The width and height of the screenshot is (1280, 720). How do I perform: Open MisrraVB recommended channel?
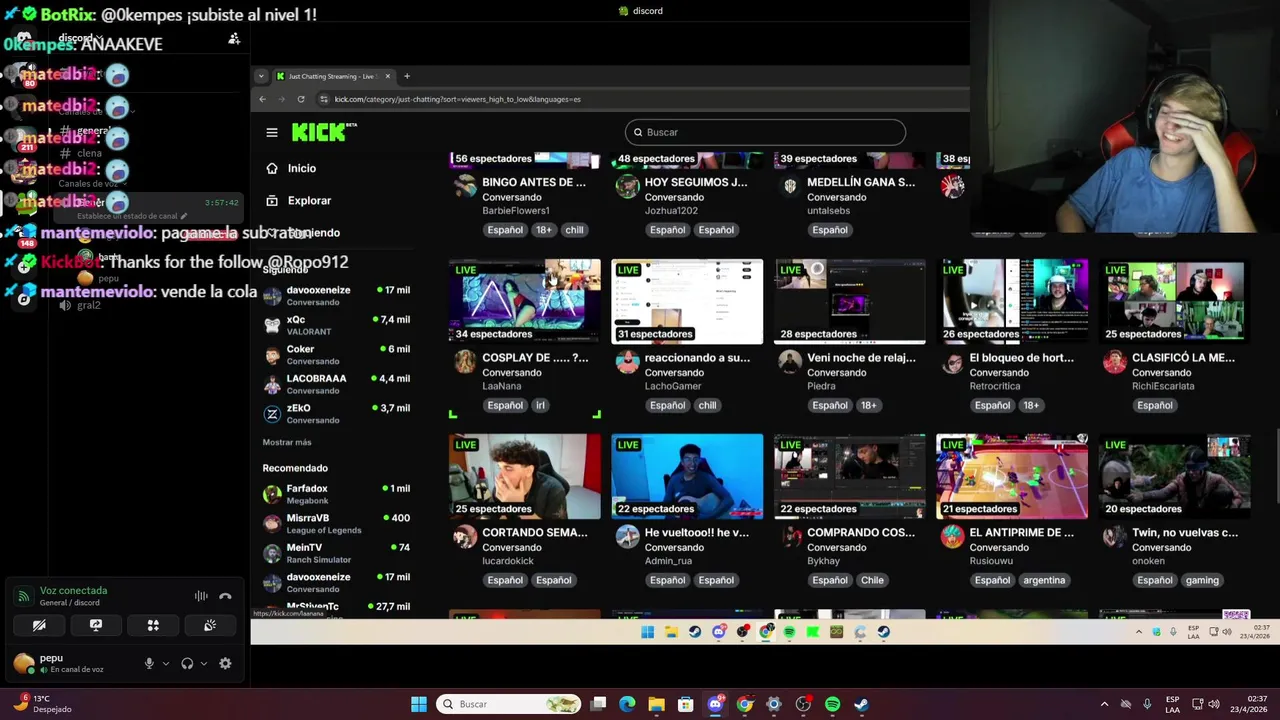pyautogui.click(x=336, y=523)
